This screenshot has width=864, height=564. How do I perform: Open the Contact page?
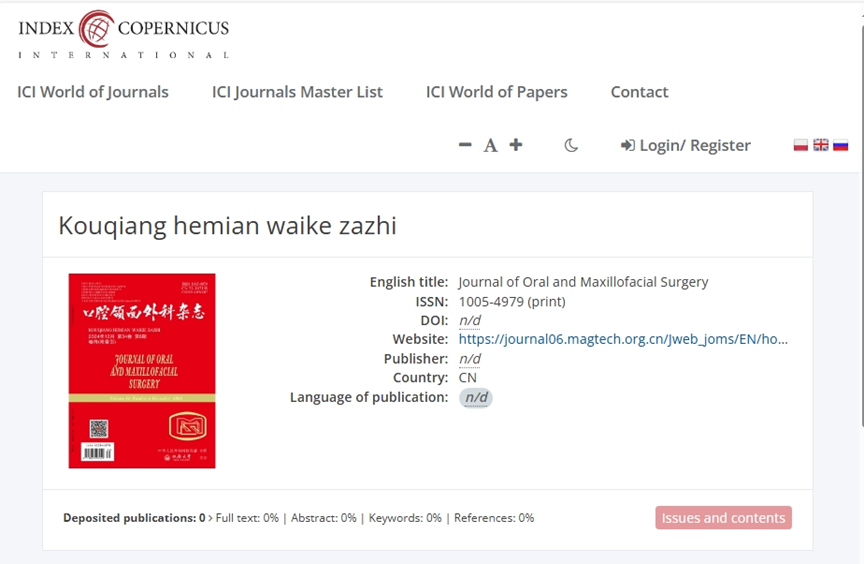click(639, 92)
